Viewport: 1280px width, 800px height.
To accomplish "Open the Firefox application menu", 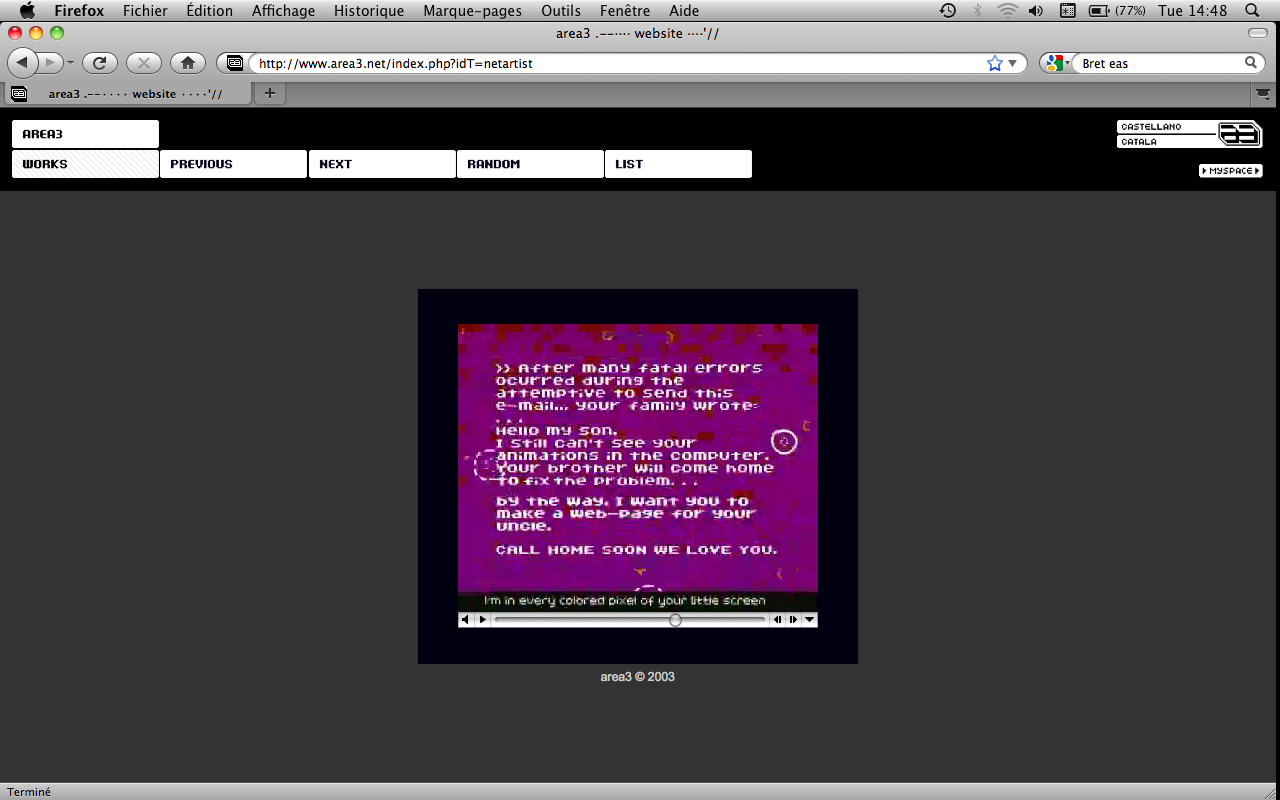I will [x=79, y=11].
